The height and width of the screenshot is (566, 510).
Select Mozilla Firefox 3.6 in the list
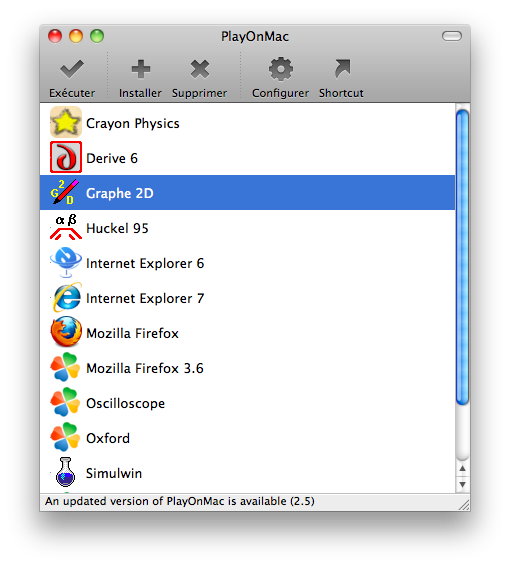pos(248,368)
